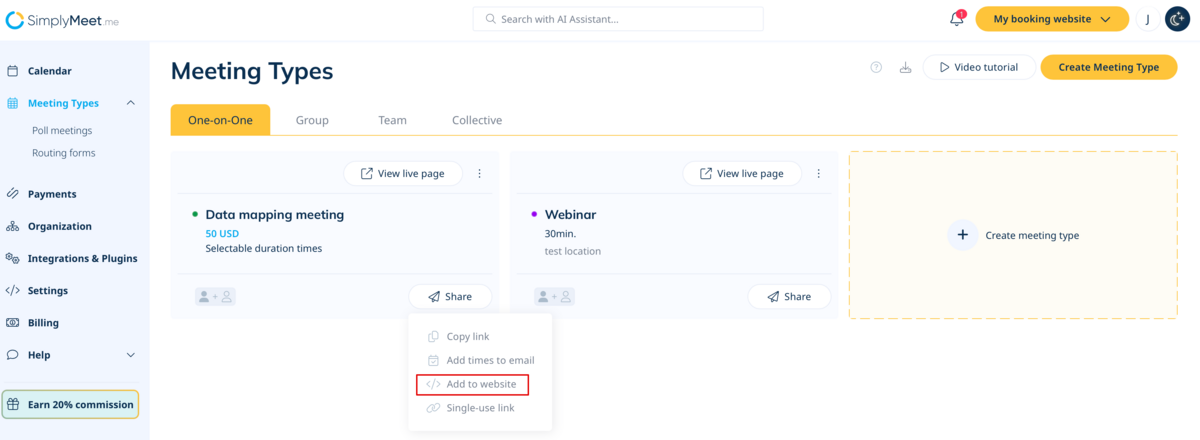Click the notification bell icon
The height and width of the screenshot is (440, 1200).
click(x=957, y=19)
